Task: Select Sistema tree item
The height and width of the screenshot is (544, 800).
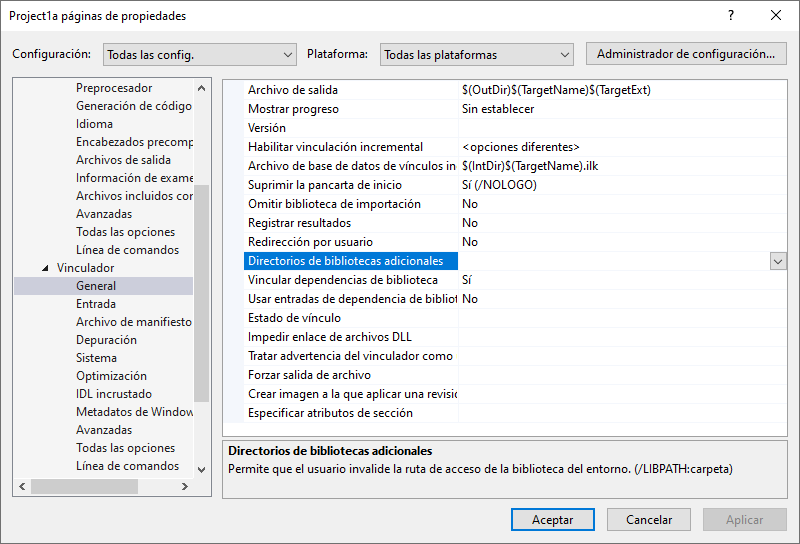Action: (96, 358)
